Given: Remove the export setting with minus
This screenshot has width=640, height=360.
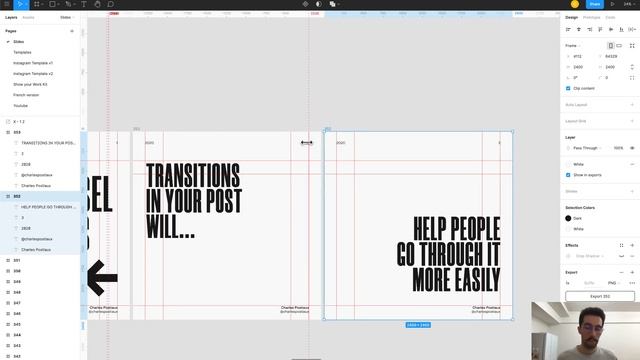Looking at the screenshot, I should (621, 272).
